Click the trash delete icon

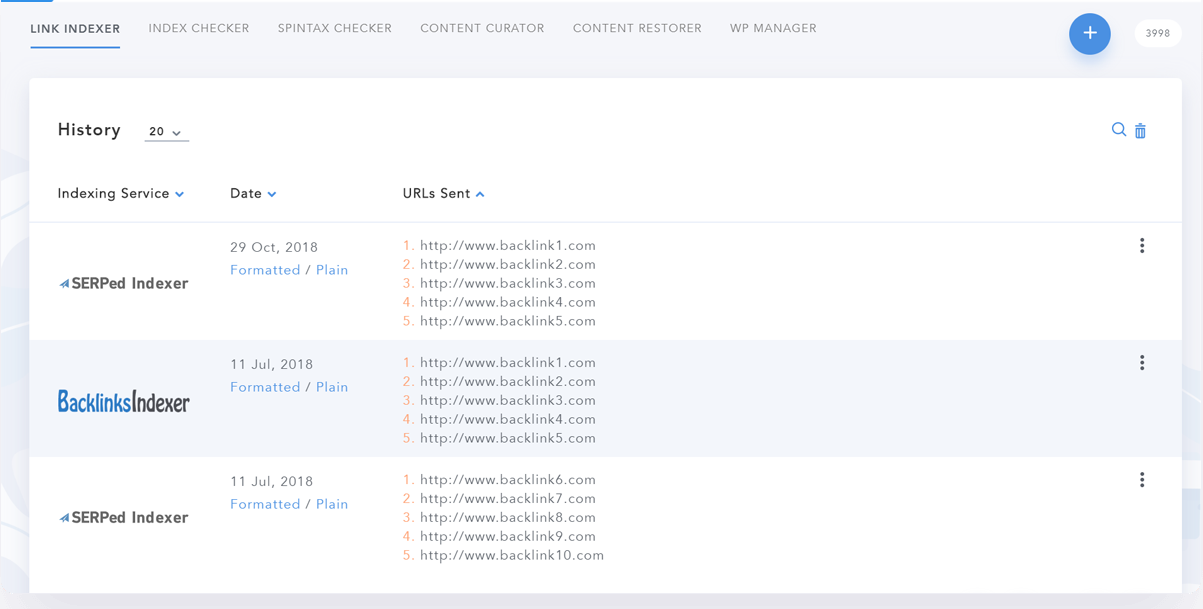[x=1140, y=130]
